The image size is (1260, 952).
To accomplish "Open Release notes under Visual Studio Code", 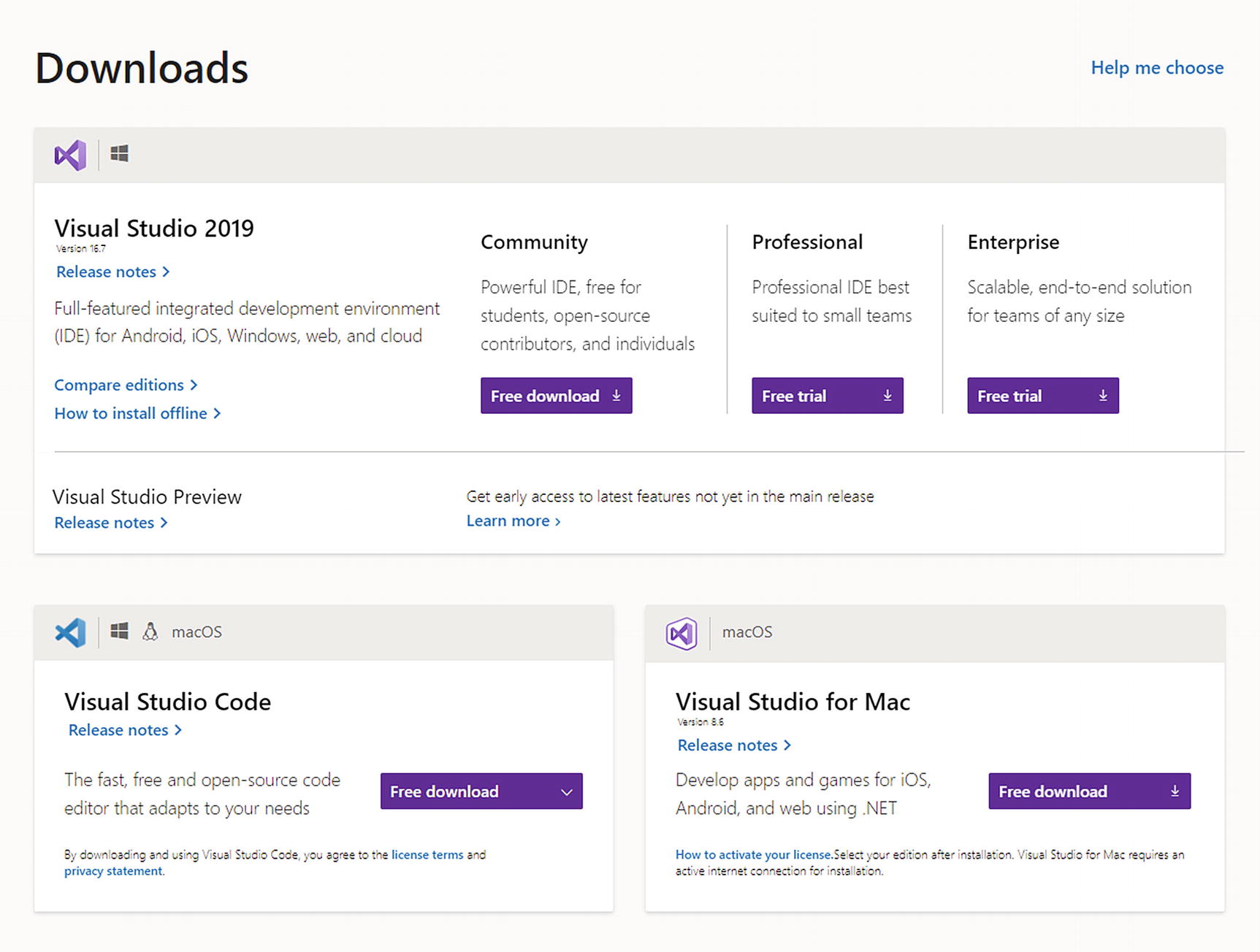I will [x=125, y=730].
